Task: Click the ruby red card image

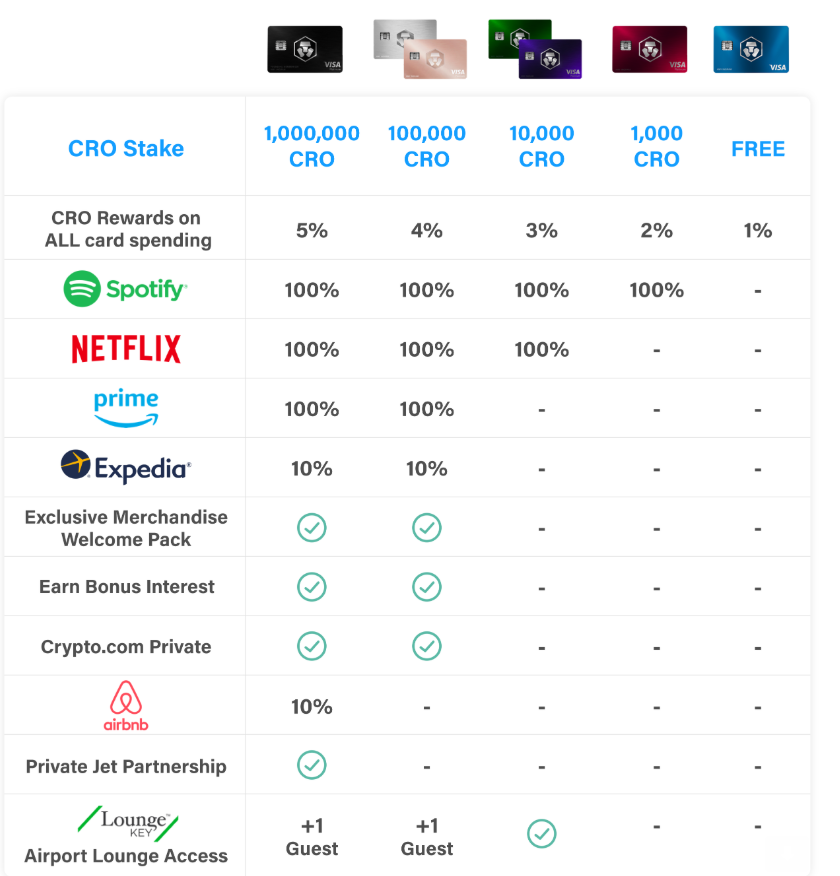Action: point(650,49)
